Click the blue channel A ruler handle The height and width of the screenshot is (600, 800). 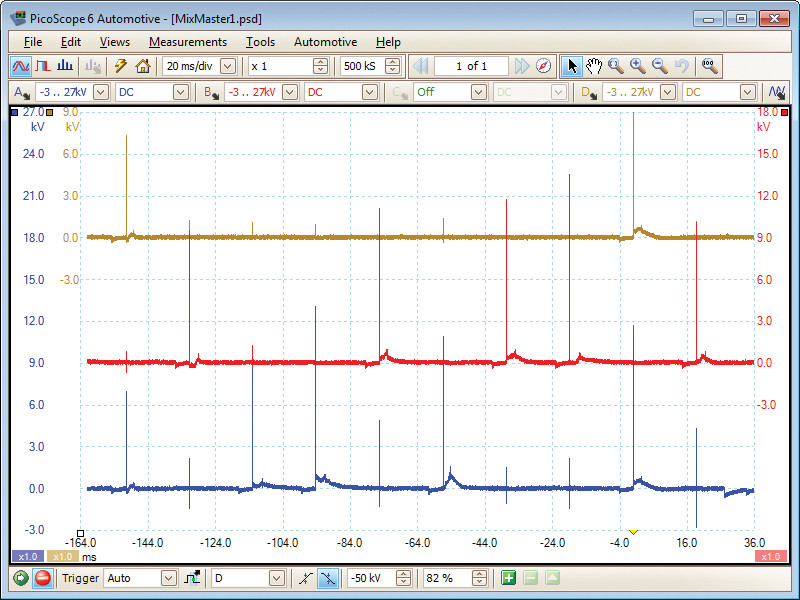click(15, 112)
